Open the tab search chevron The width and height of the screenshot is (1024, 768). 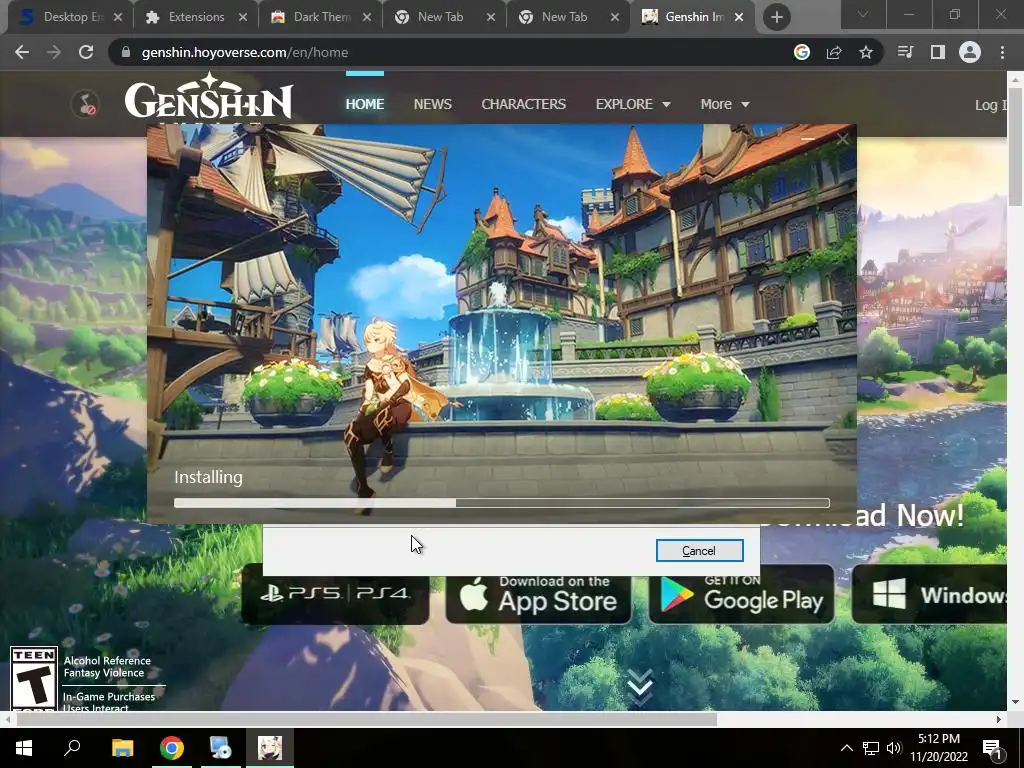[x=863, y=15]
